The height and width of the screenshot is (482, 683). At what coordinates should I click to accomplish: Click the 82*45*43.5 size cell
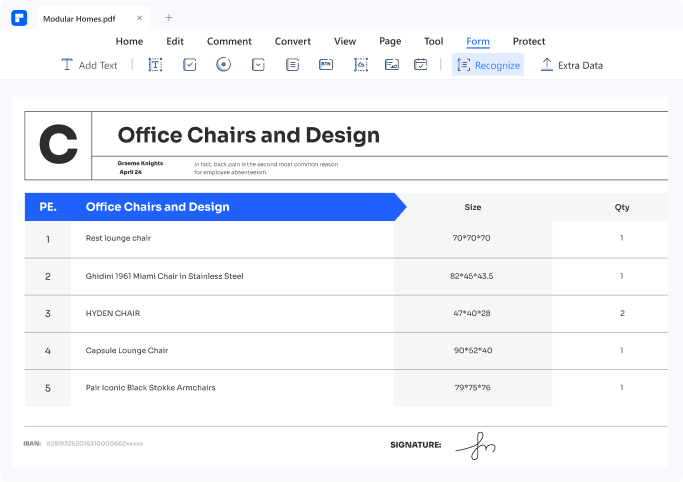tap(472, 276)
